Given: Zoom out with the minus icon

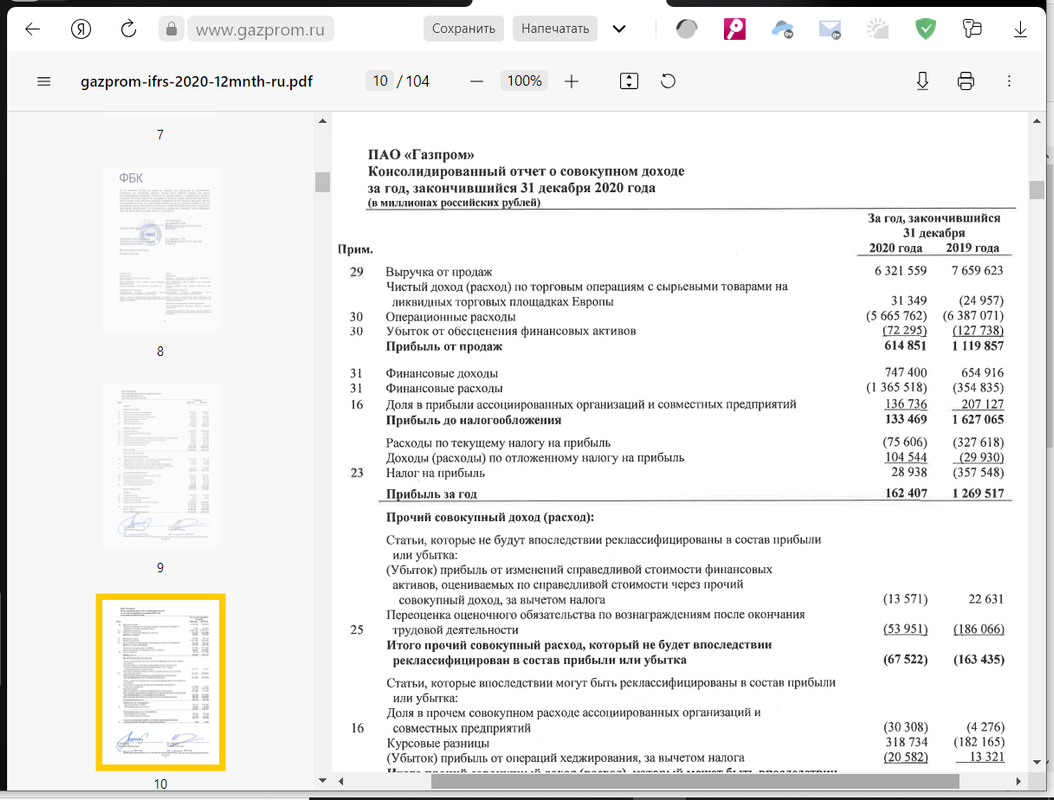Looking at the screenshot, I should [x=477, y=81].
